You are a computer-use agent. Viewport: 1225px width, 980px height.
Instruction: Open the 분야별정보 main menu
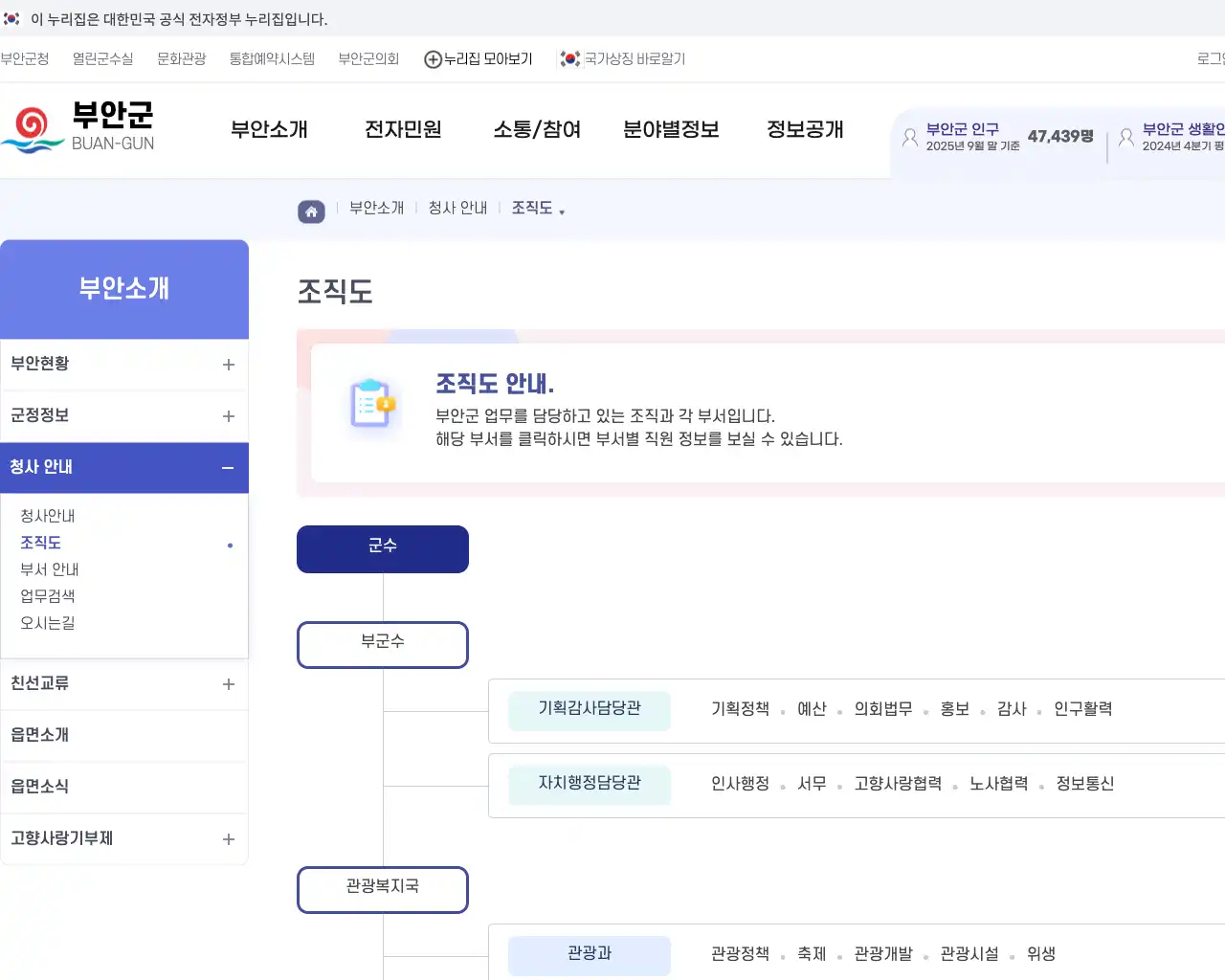pos(671,130)
